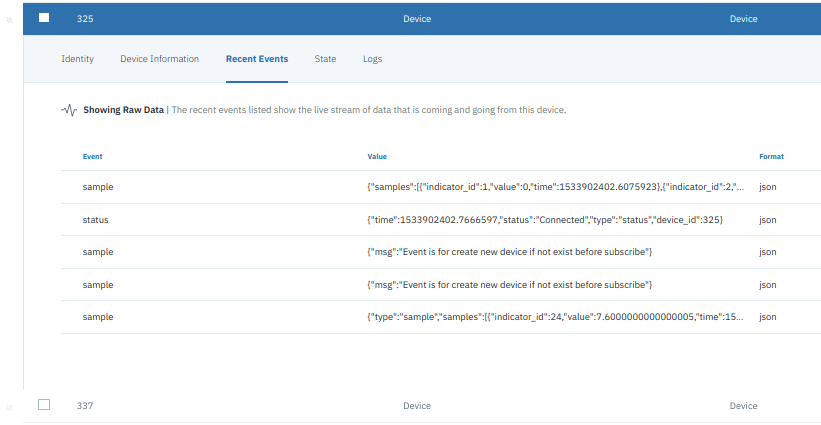This screenshot has width=821, height=425.
Task: Open the Logs tab
Action: point(372,59)
